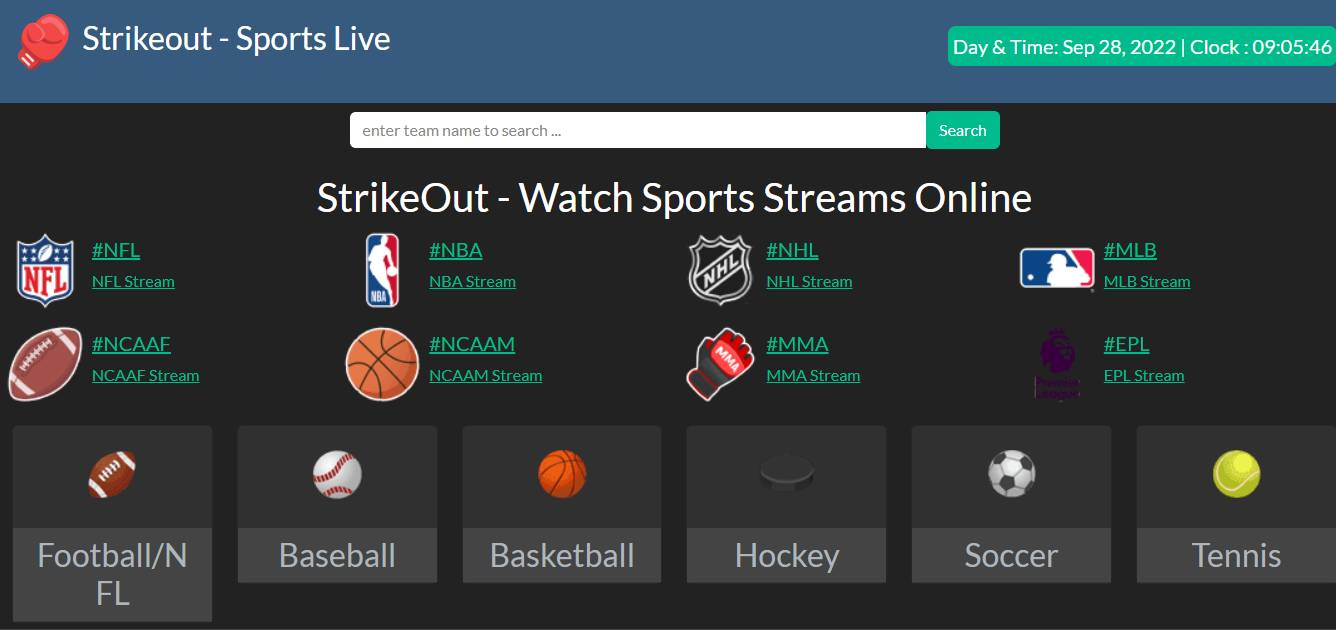The height and width of the screenshot is (630, 1336).
Task: Select the Baseball category label
Action: click(x=337, y=555)
